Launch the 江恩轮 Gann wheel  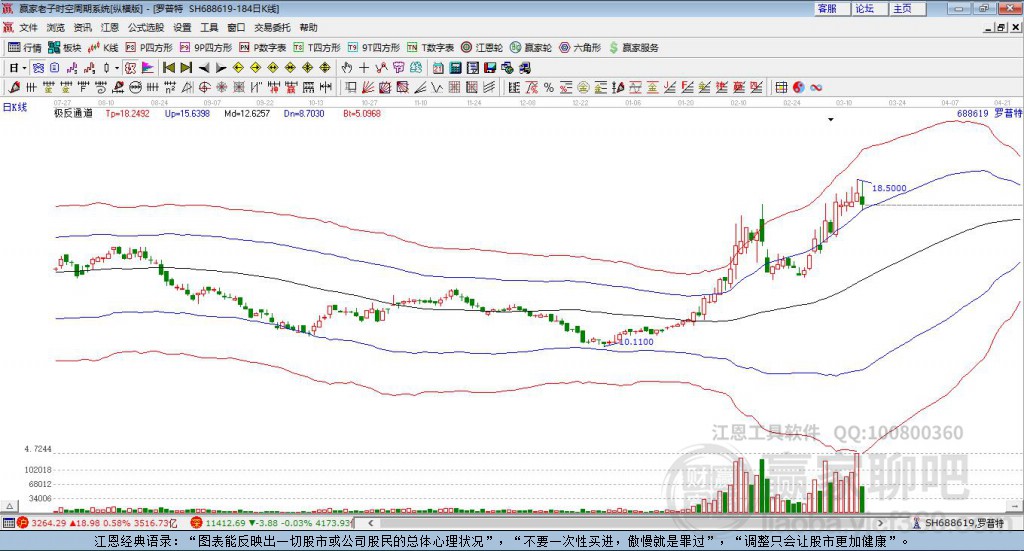coord(481,48)
